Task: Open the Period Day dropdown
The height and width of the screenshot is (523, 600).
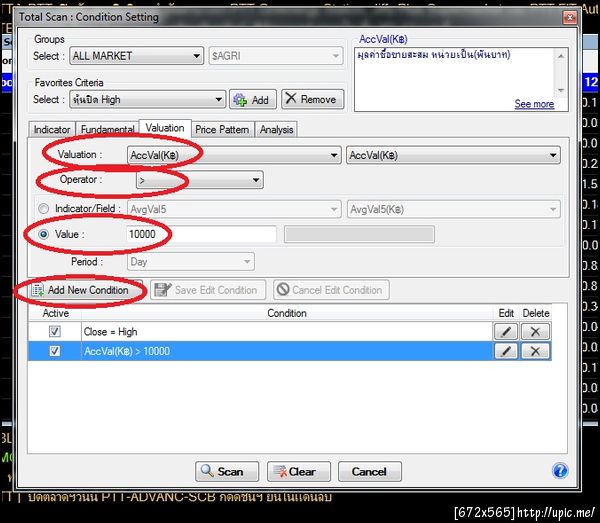Action: 191,262
